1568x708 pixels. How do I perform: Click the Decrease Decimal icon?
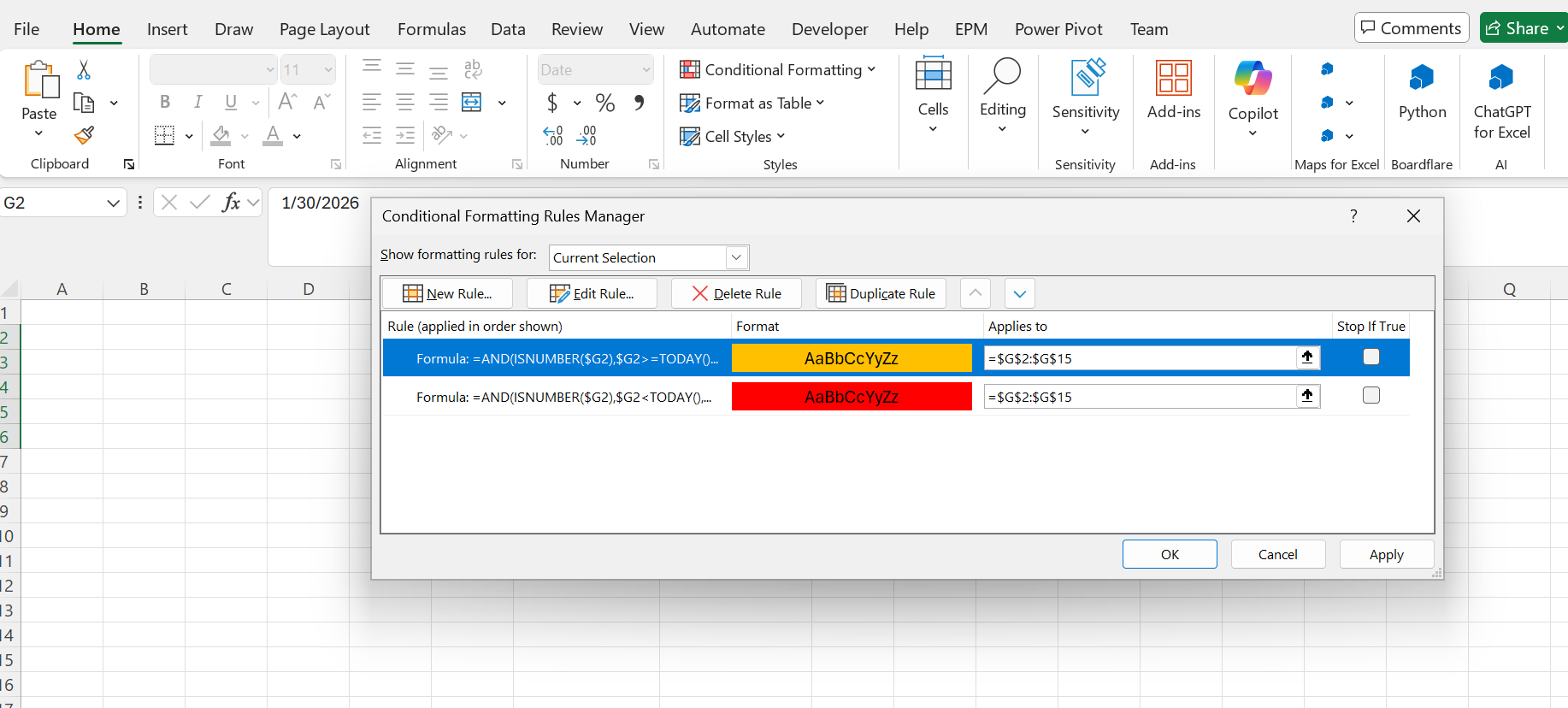(587, 135)
